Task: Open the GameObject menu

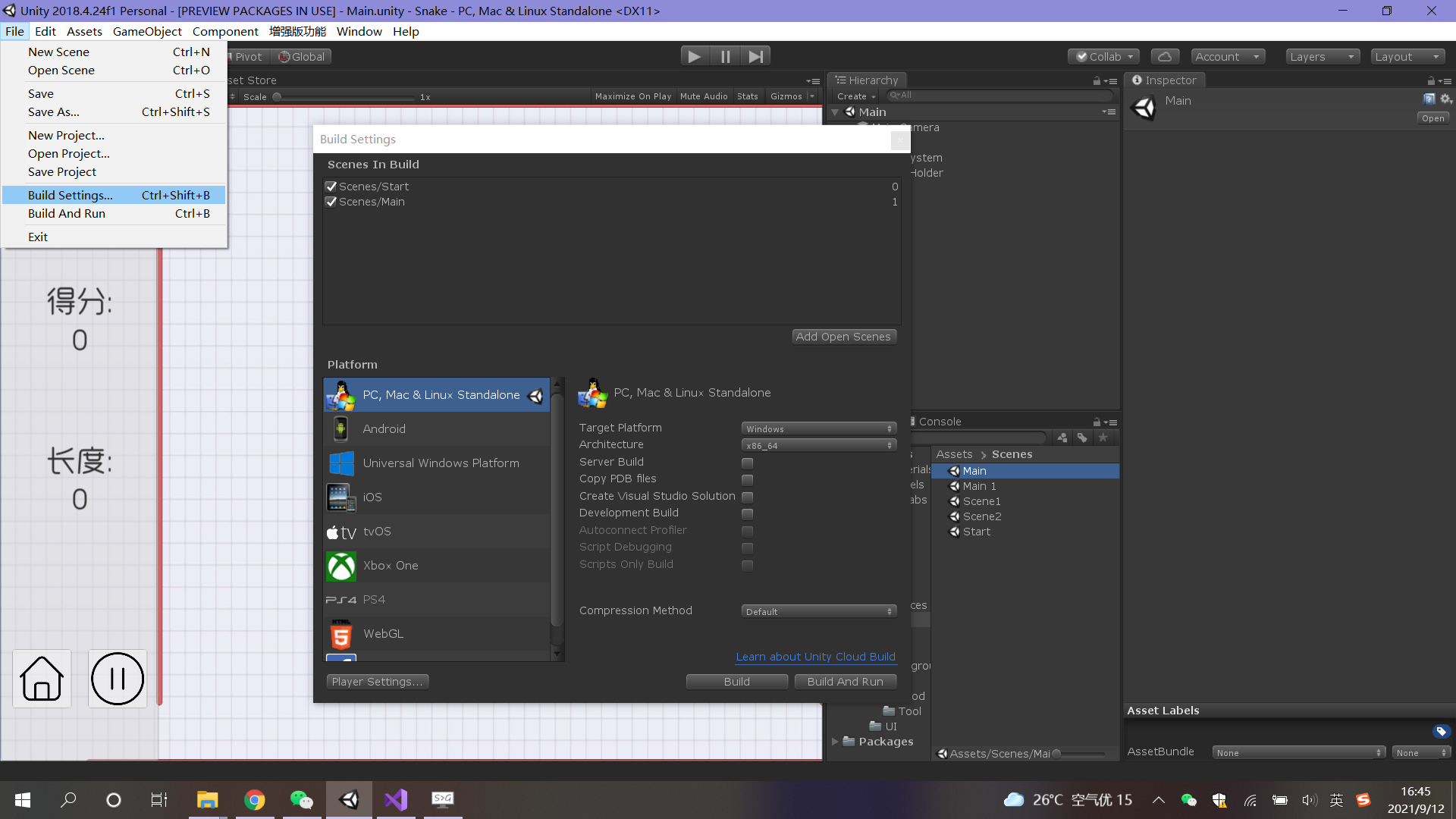Action: [147, 31]
